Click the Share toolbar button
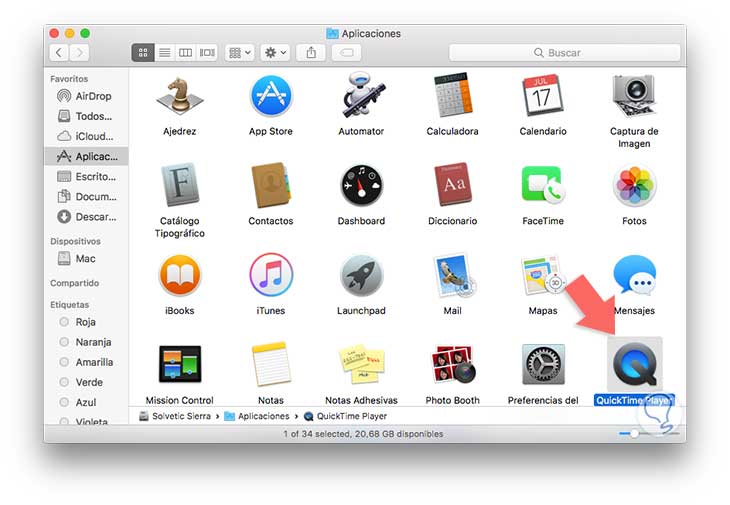 311,53
